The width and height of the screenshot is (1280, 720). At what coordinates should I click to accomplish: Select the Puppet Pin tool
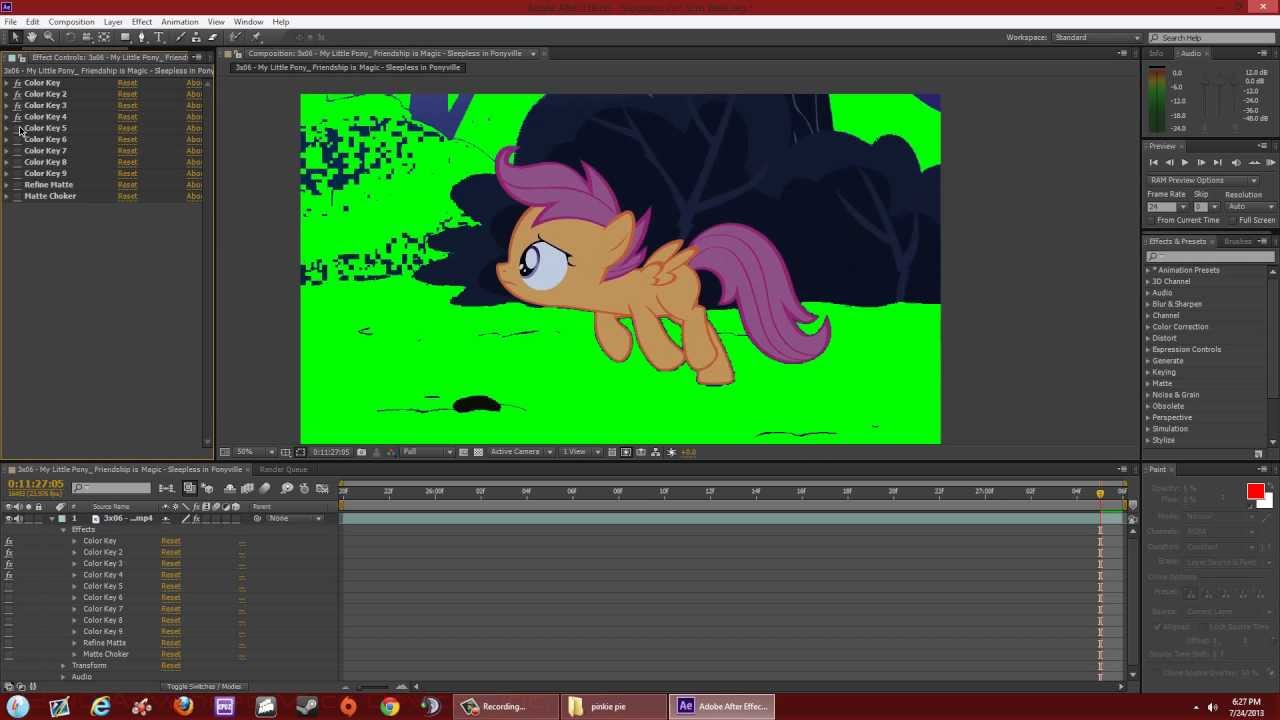pos(257,37)
